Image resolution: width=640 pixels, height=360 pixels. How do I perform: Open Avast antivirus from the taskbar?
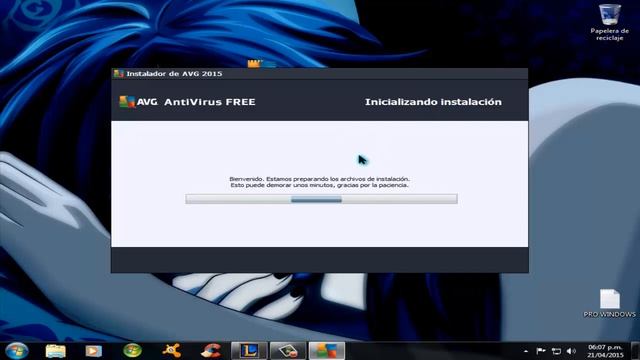[x=172, y=351]
